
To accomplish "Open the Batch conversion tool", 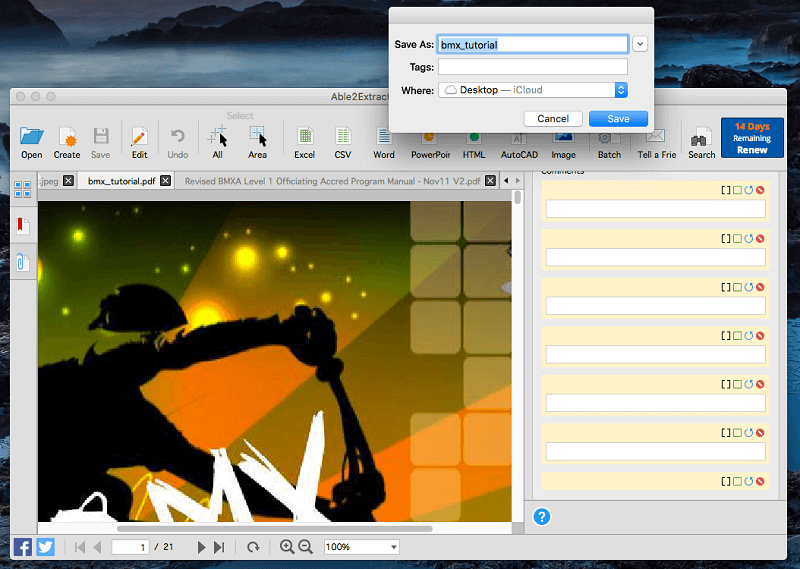I will 609,146.
